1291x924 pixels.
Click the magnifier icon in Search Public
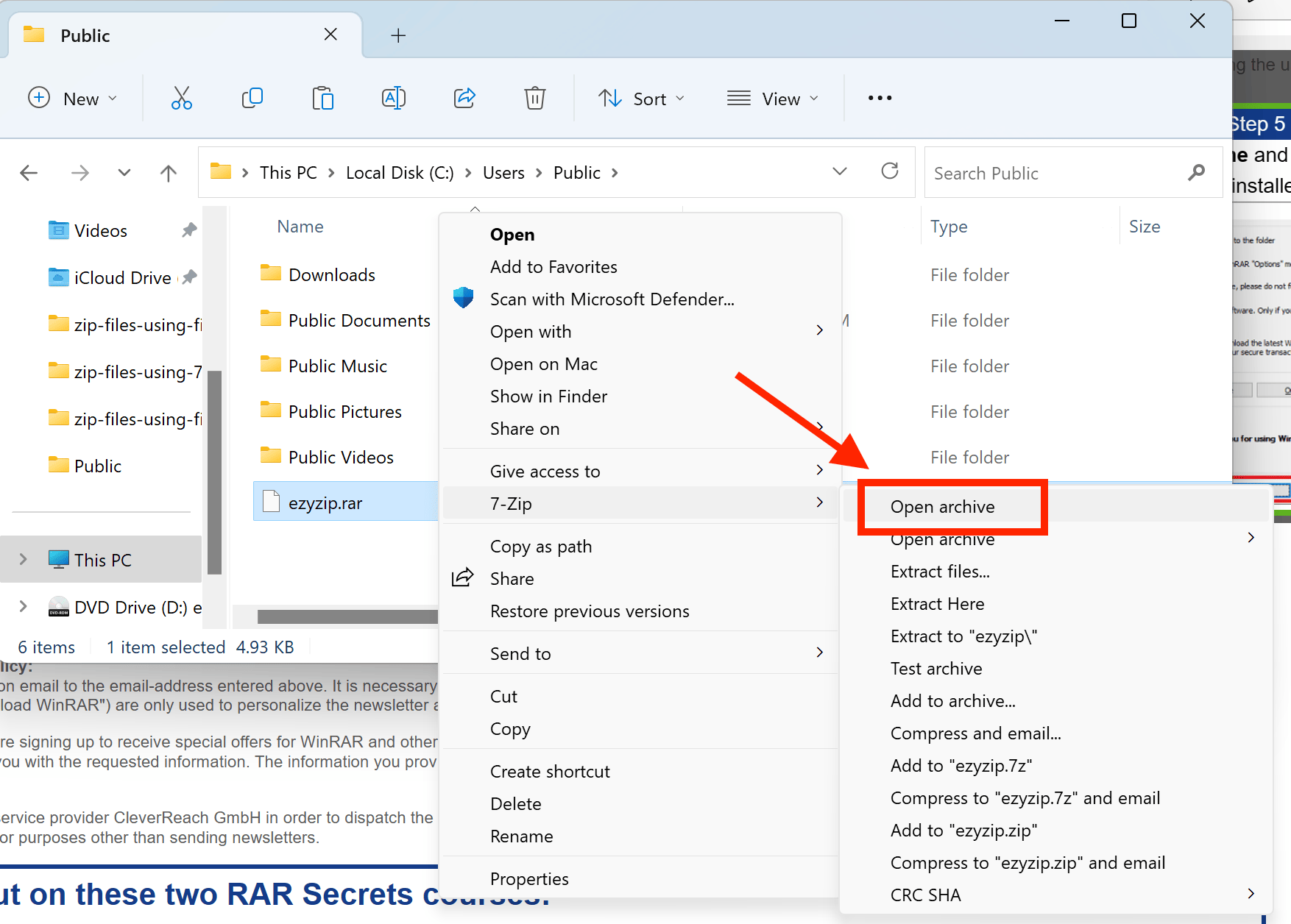click(x=1197, y=172)
